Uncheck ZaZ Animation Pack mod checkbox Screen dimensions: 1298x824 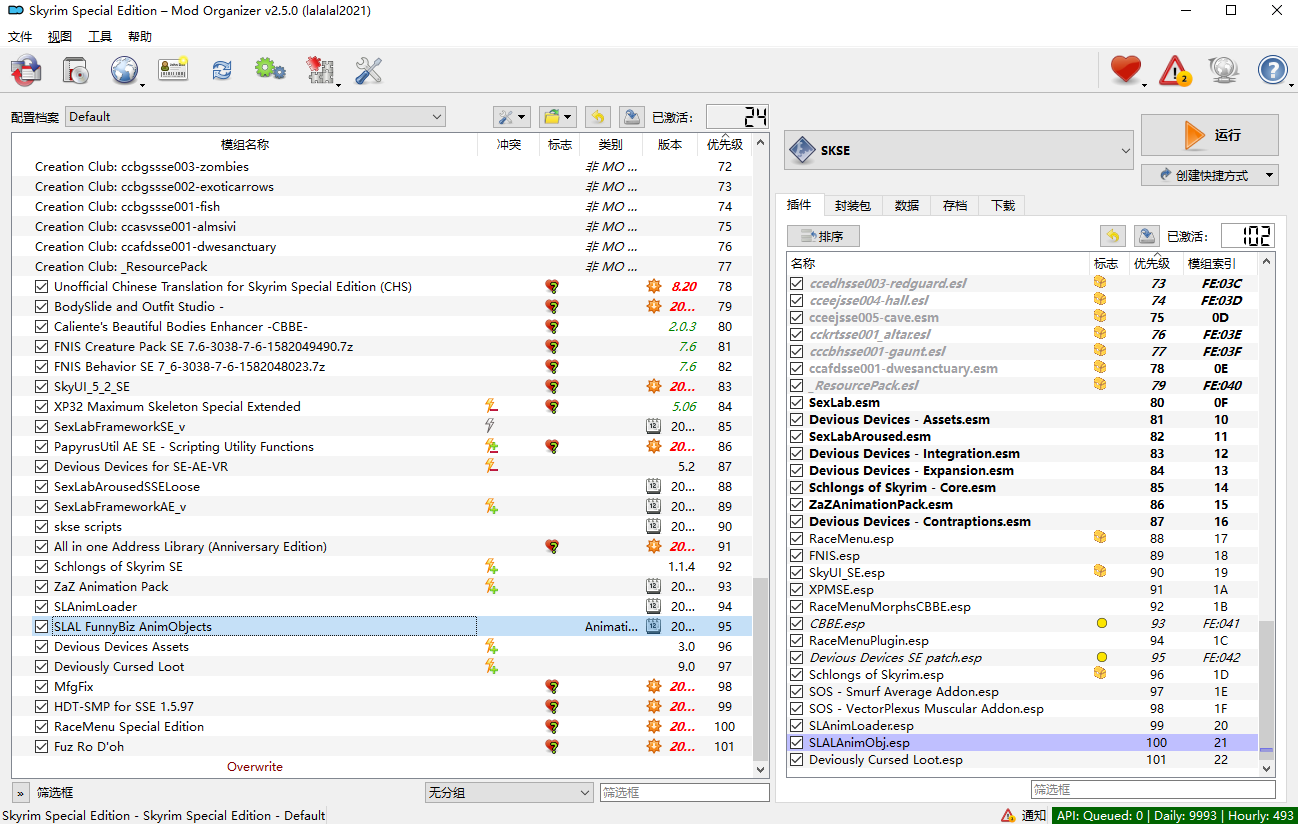(41, 587)
